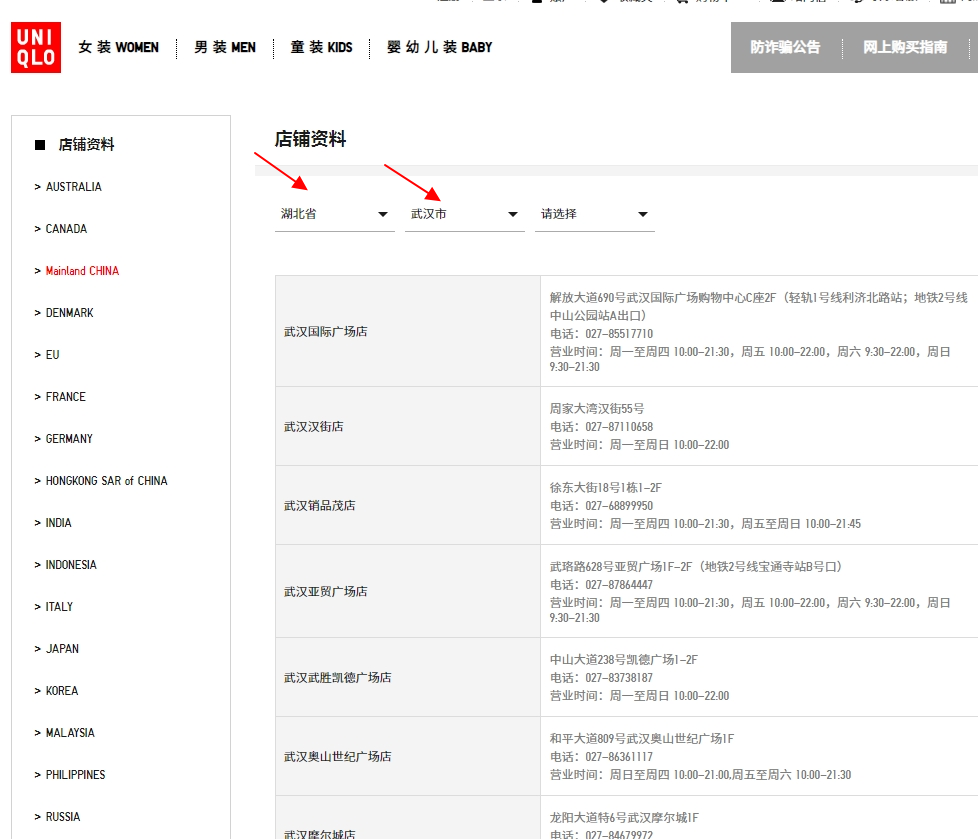Screen dimensions: 978x839
Task: Select GERMANY in the sidebar
Action: (69, 439)
